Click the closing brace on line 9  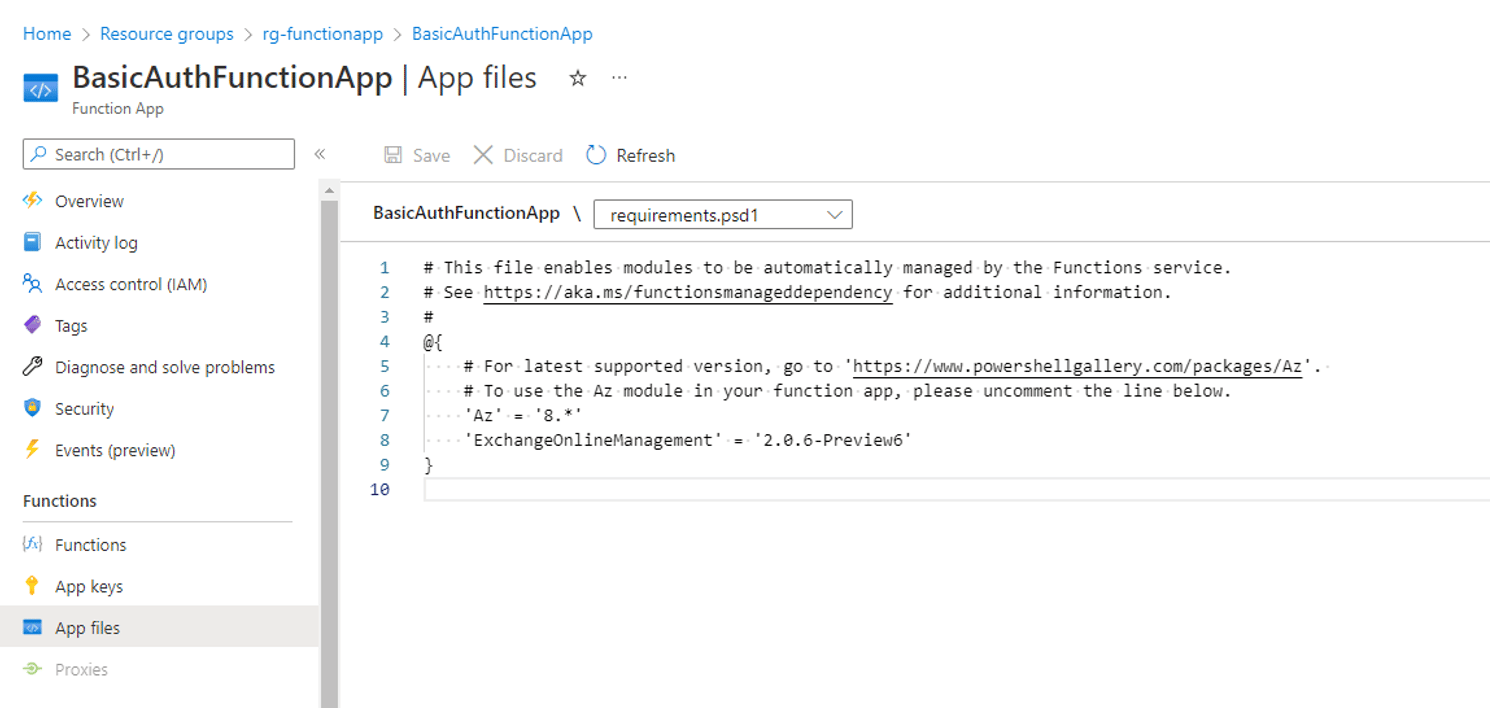pyautogui.click(x=429, y=465)
